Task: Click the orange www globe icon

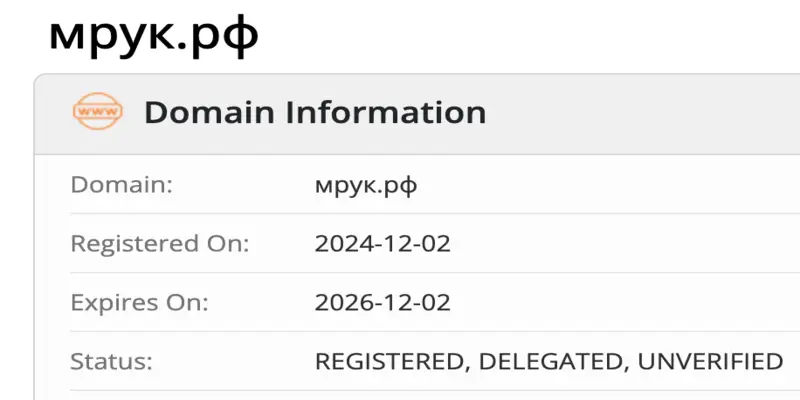Action: pos(98,111)
